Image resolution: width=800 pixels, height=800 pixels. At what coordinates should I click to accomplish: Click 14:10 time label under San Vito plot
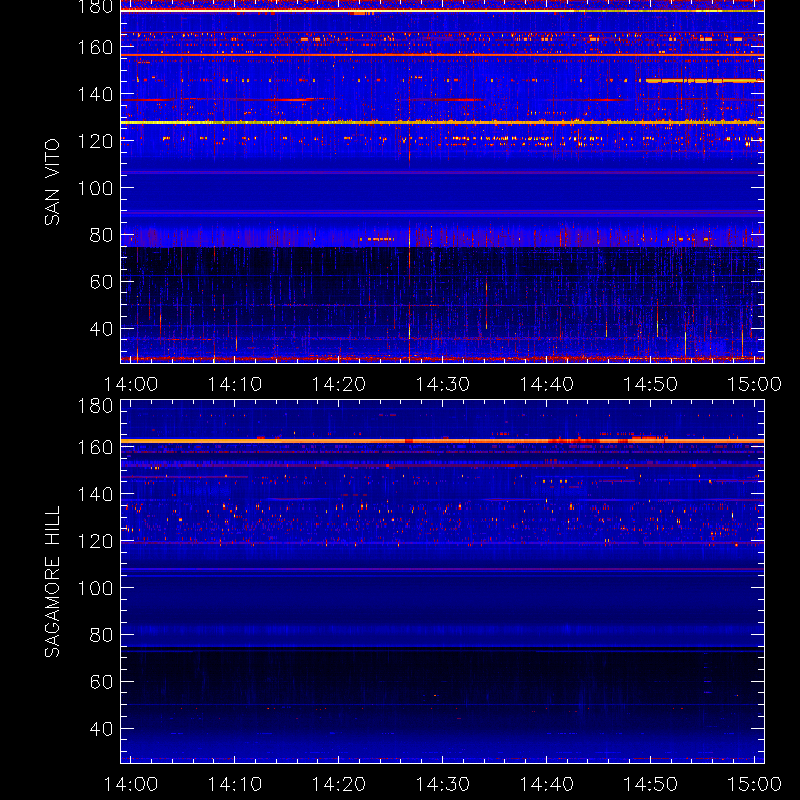click(235, 384)
